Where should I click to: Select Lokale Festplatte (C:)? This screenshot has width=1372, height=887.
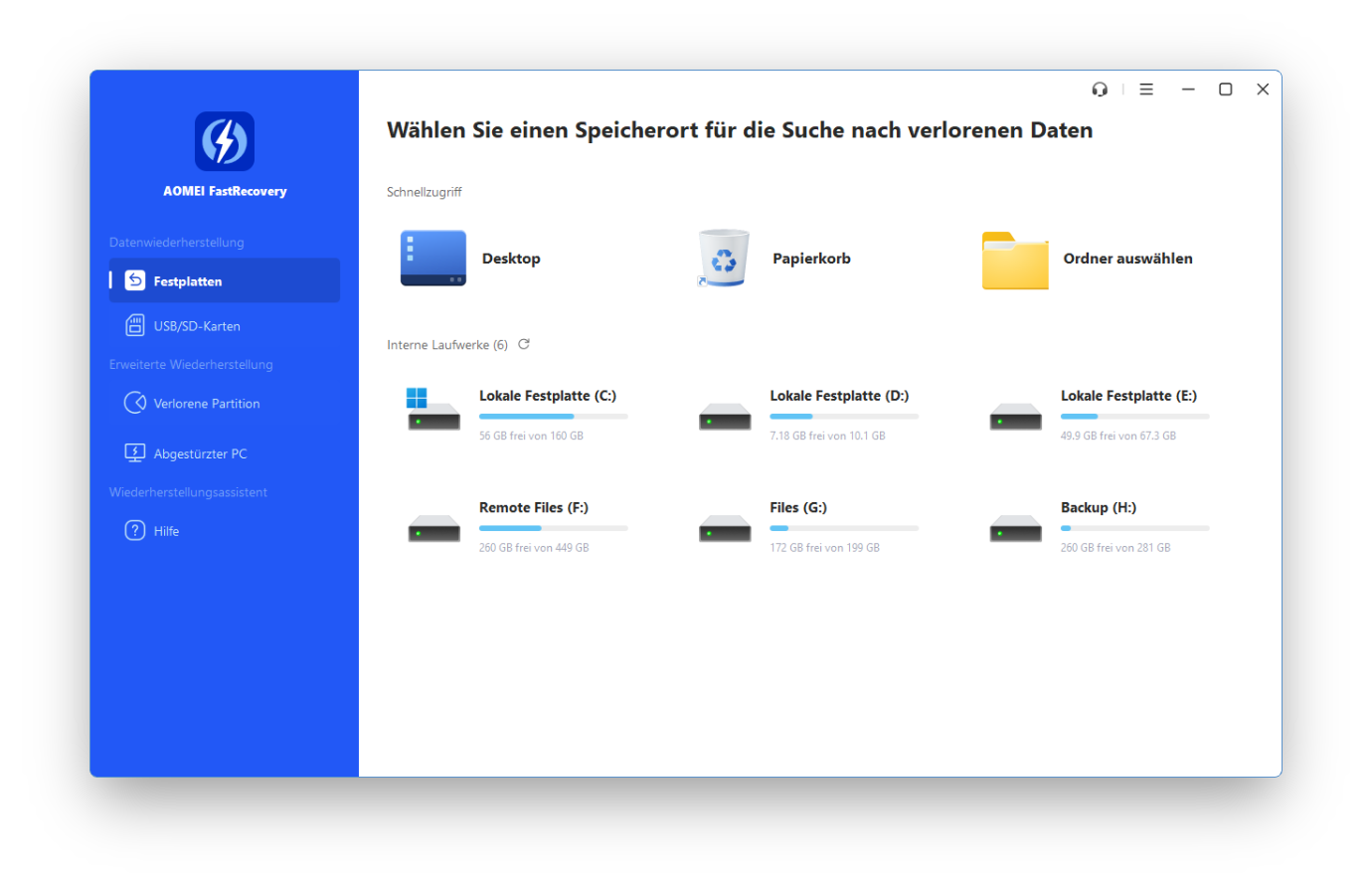pyautogui.click(x=548, y=396)
